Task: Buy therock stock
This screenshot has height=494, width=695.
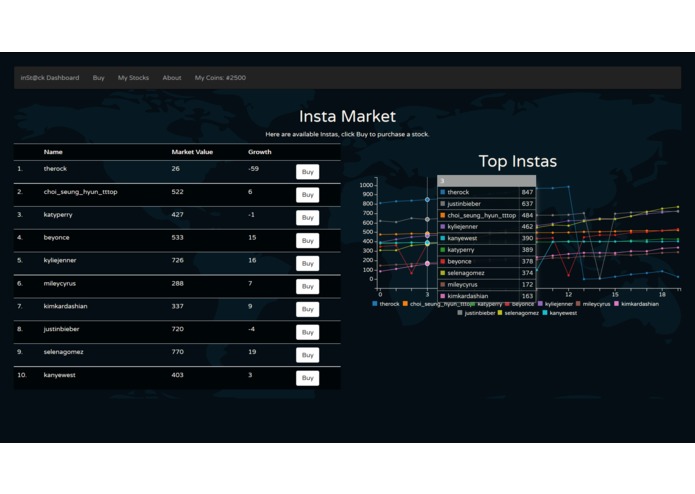Action: pyautogui.click(x=308, y=172)
